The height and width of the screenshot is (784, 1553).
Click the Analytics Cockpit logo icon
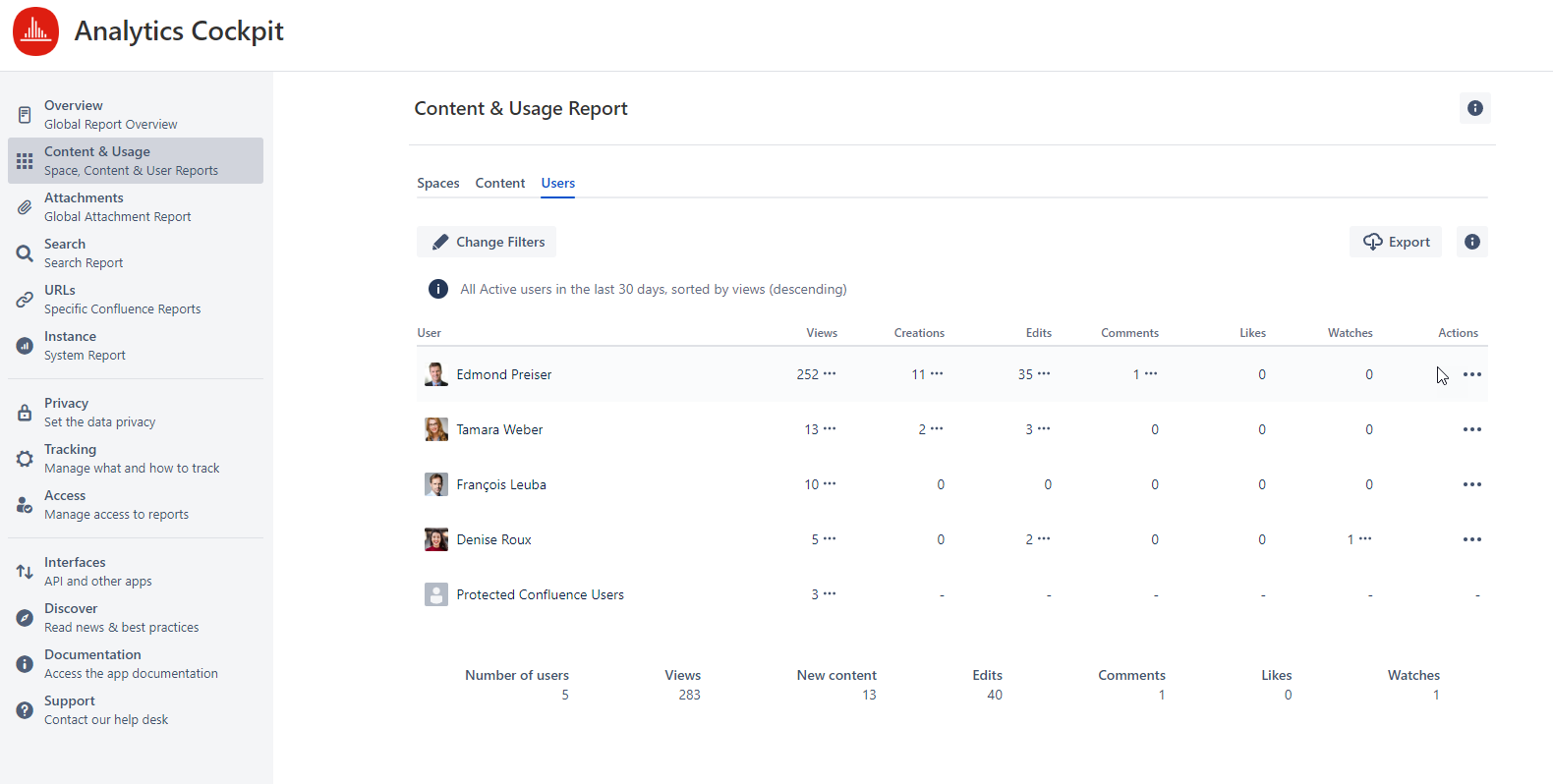[36, 31]
